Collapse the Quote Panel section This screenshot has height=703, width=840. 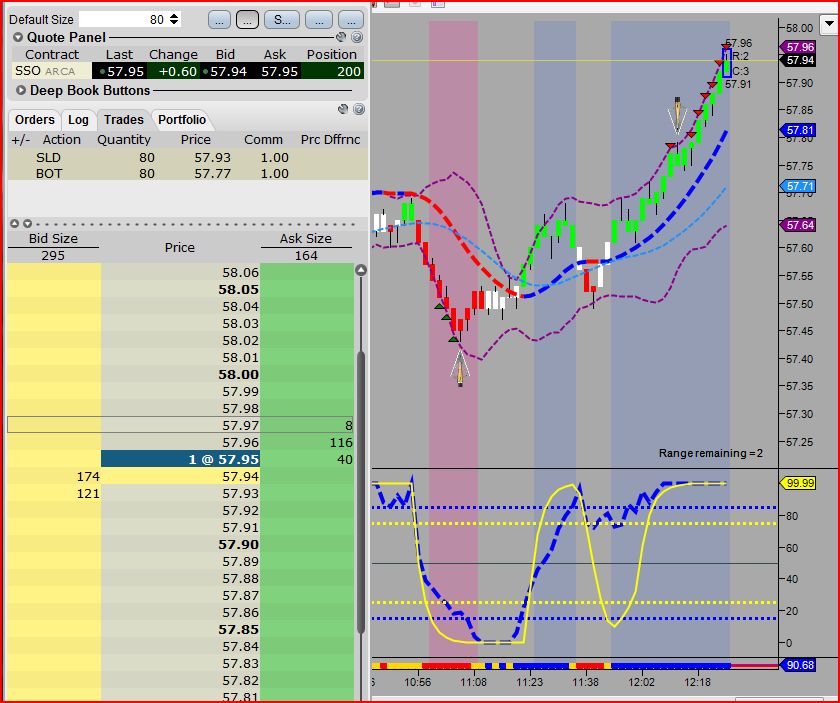[18, 38]
